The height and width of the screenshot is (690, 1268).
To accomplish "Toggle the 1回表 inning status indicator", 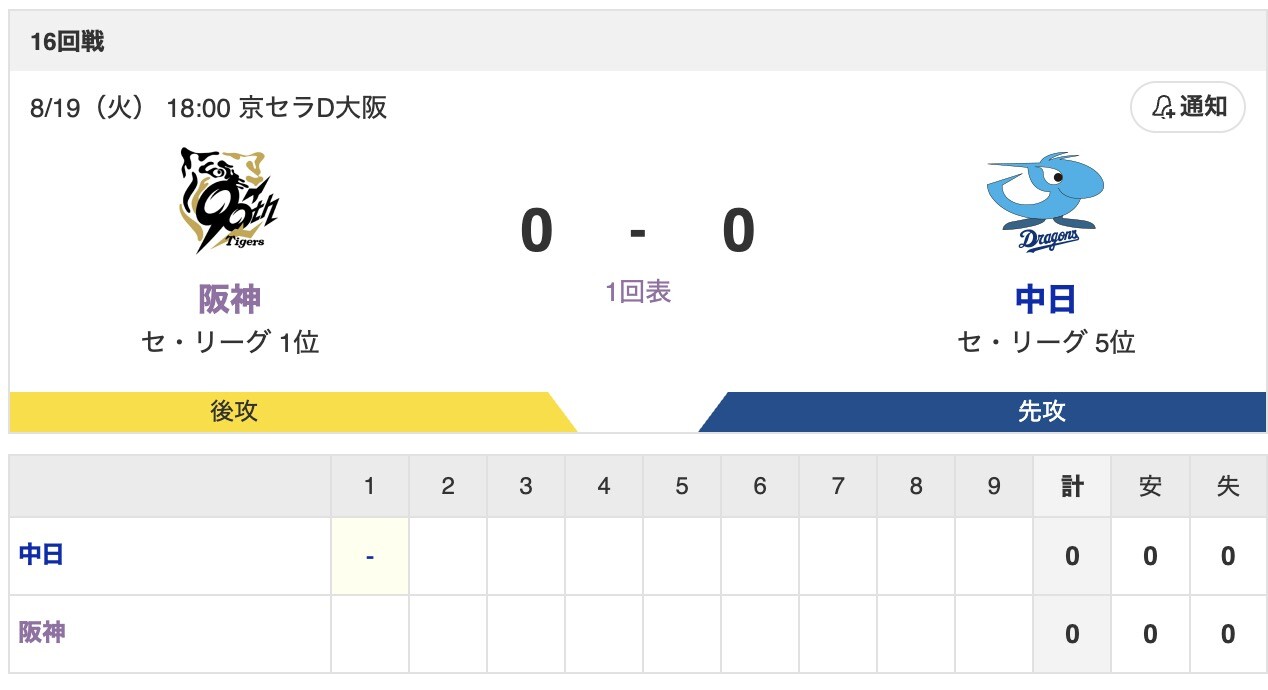I will pos(640,291).
